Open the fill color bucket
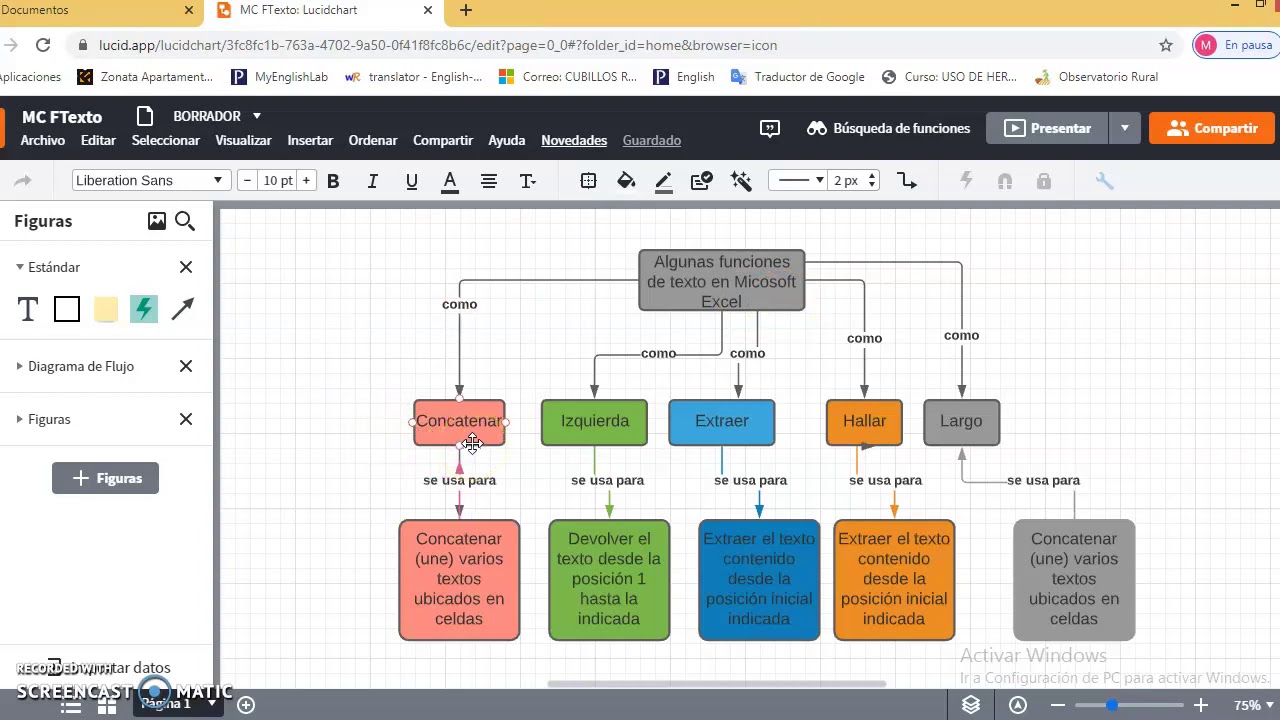This screenshot has height=720, width=1280. pyautogui.click(x=626, y=181)
